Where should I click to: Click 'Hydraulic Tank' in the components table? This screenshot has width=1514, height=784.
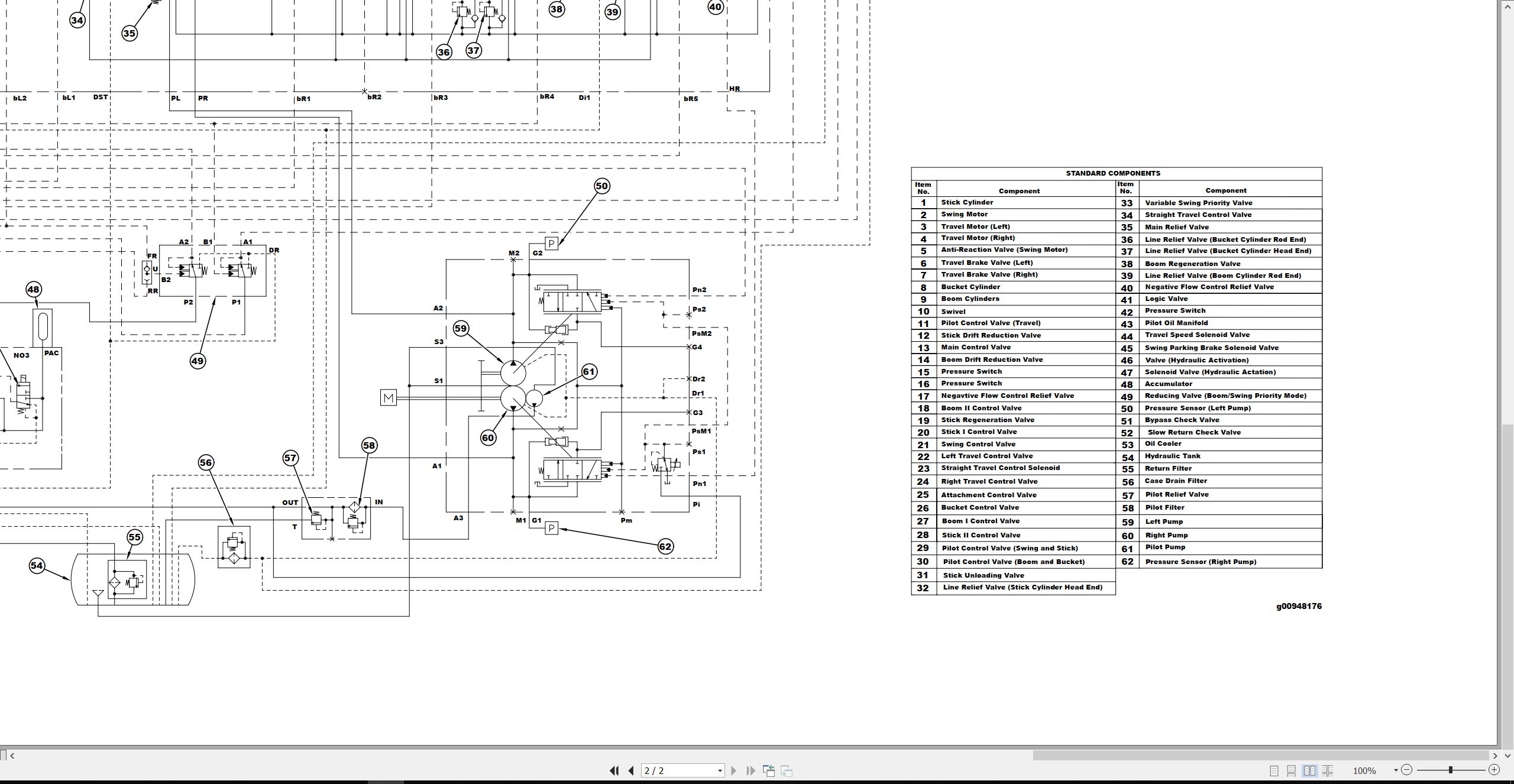(1172, 456)
